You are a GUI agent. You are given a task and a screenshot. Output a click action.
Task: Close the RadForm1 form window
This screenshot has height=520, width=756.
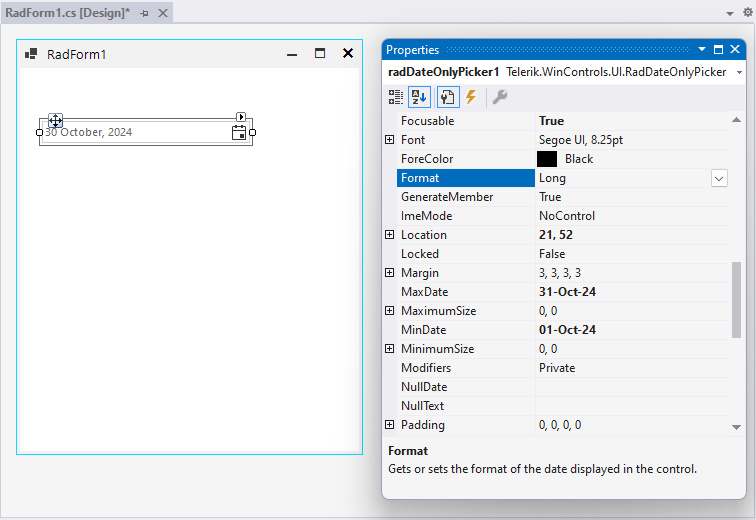(348, 53)
